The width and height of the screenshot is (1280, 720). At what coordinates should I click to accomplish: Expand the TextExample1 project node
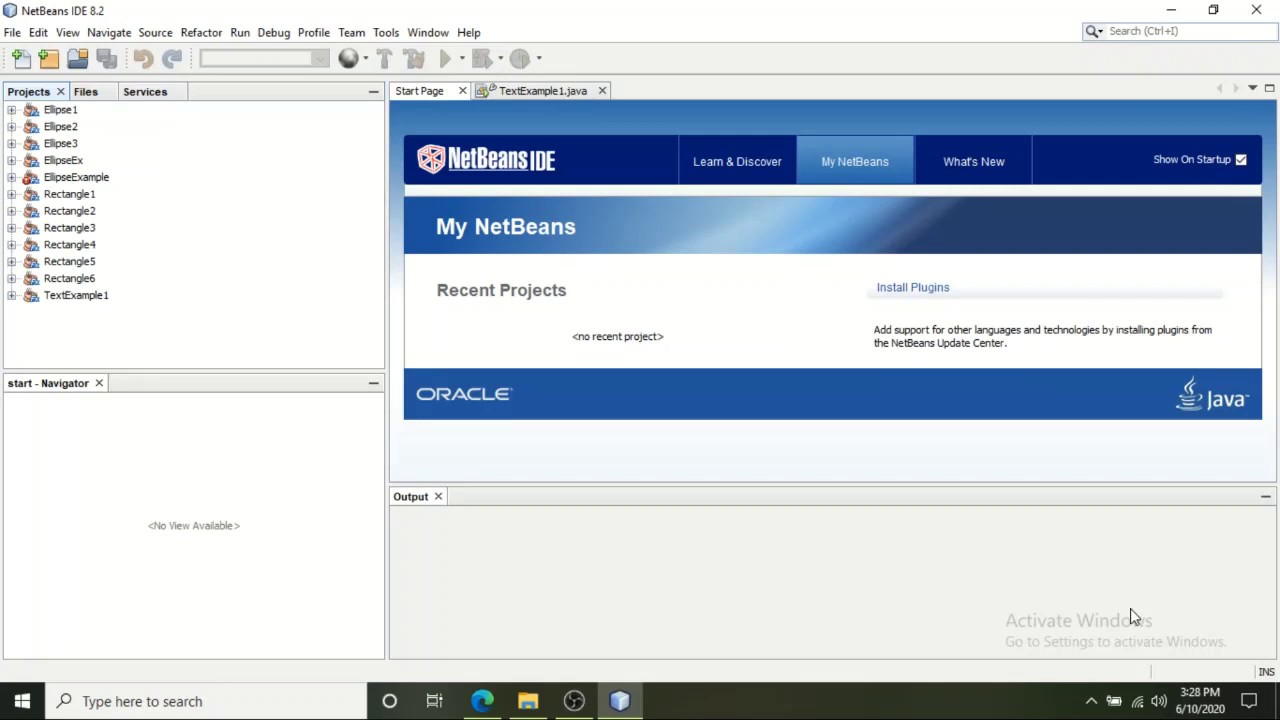point(11,295)
